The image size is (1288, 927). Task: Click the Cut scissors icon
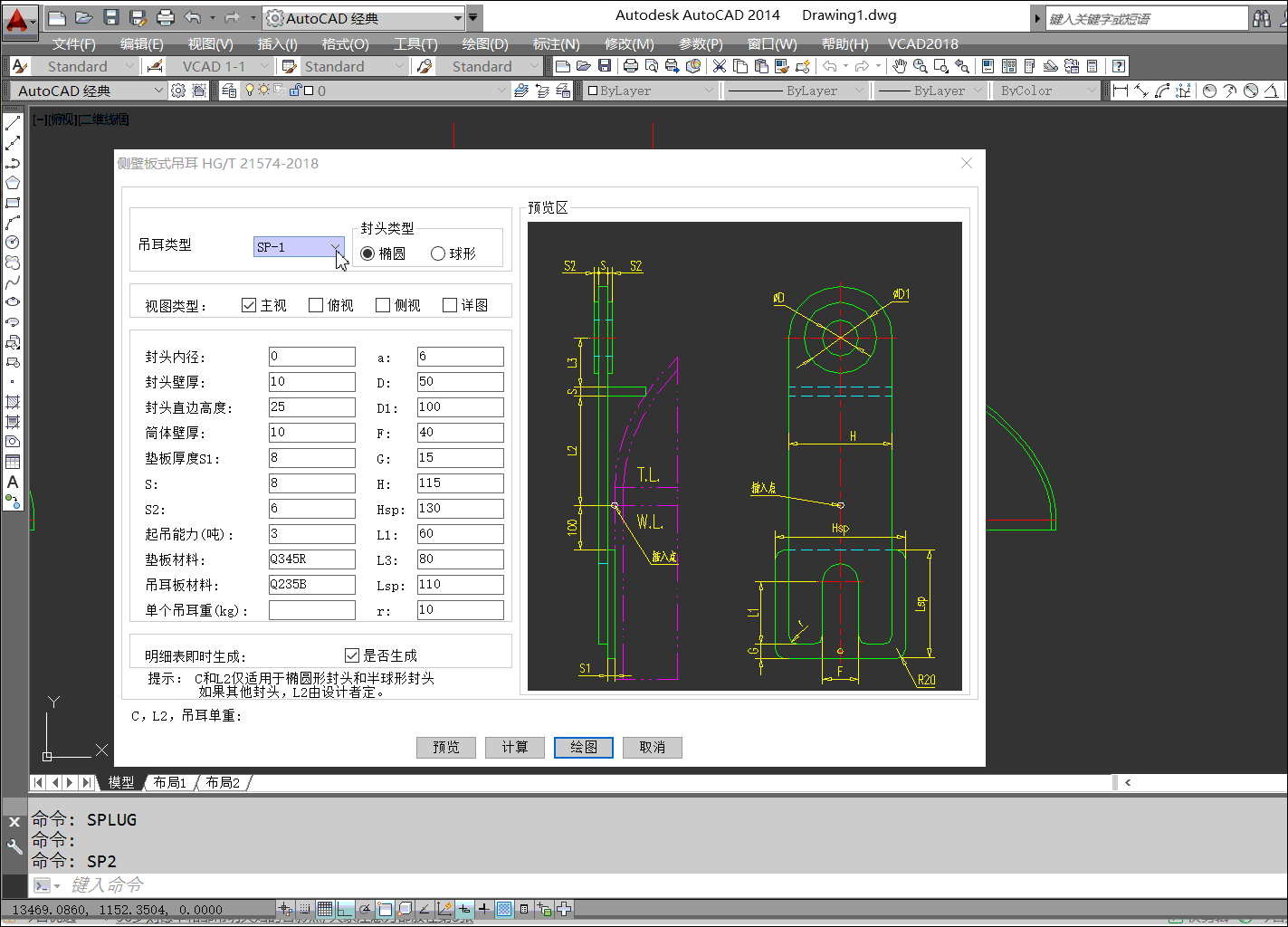(719, 66)
